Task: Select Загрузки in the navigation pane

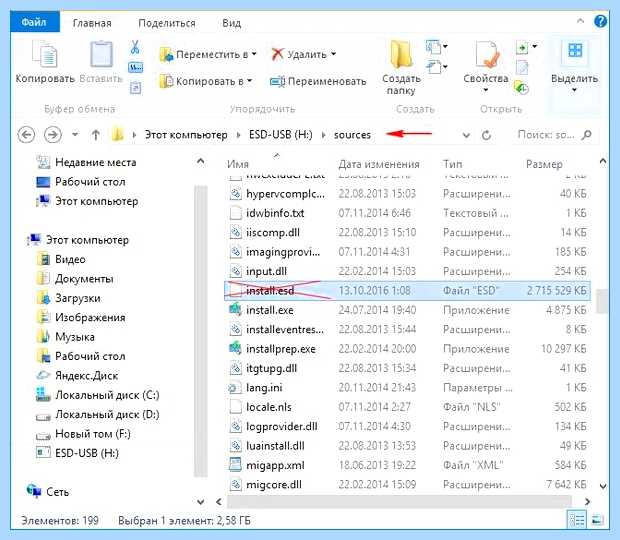Action: pos(78,298)
